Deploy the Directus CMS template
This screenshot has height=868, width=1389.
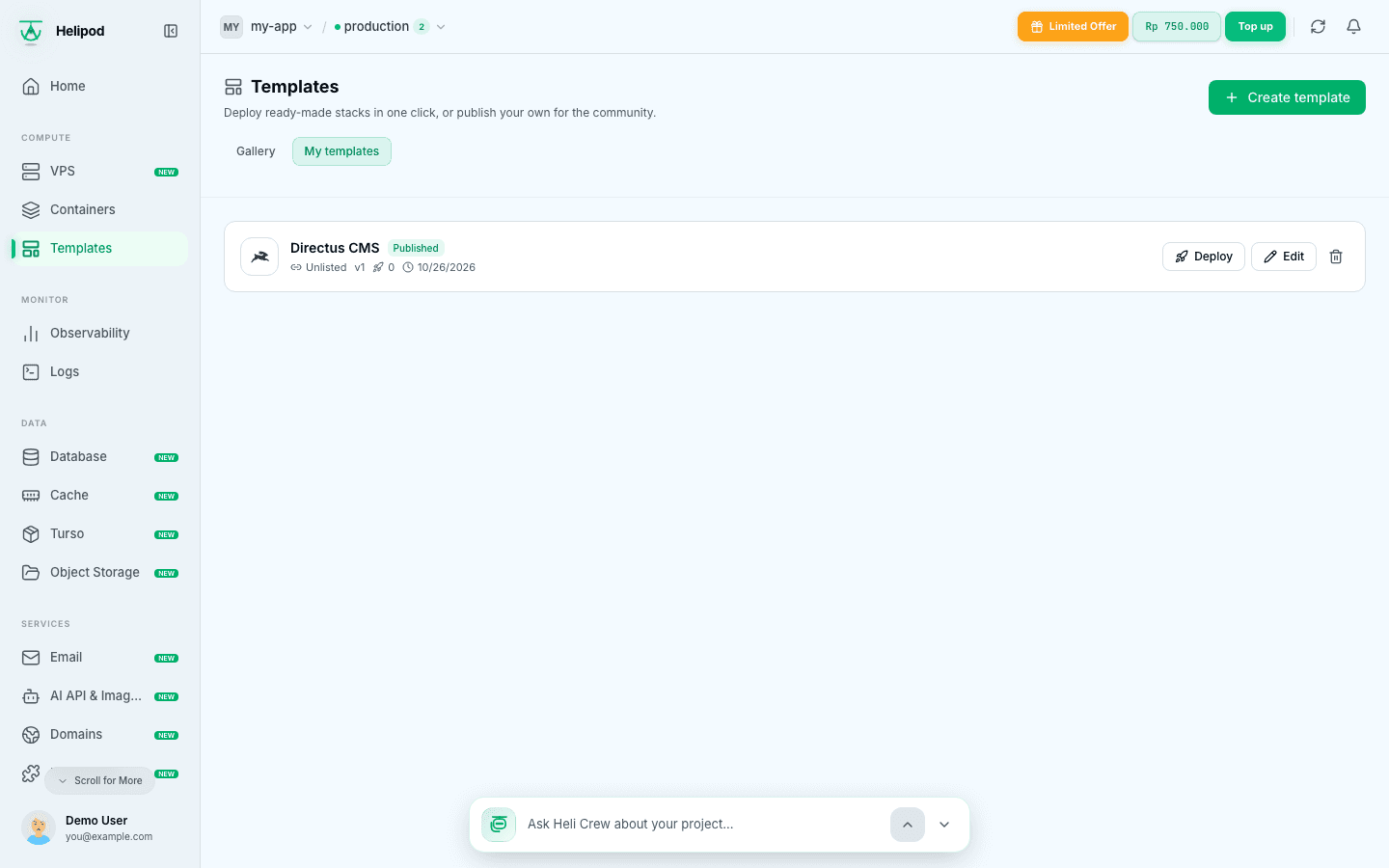point(1204,257)
